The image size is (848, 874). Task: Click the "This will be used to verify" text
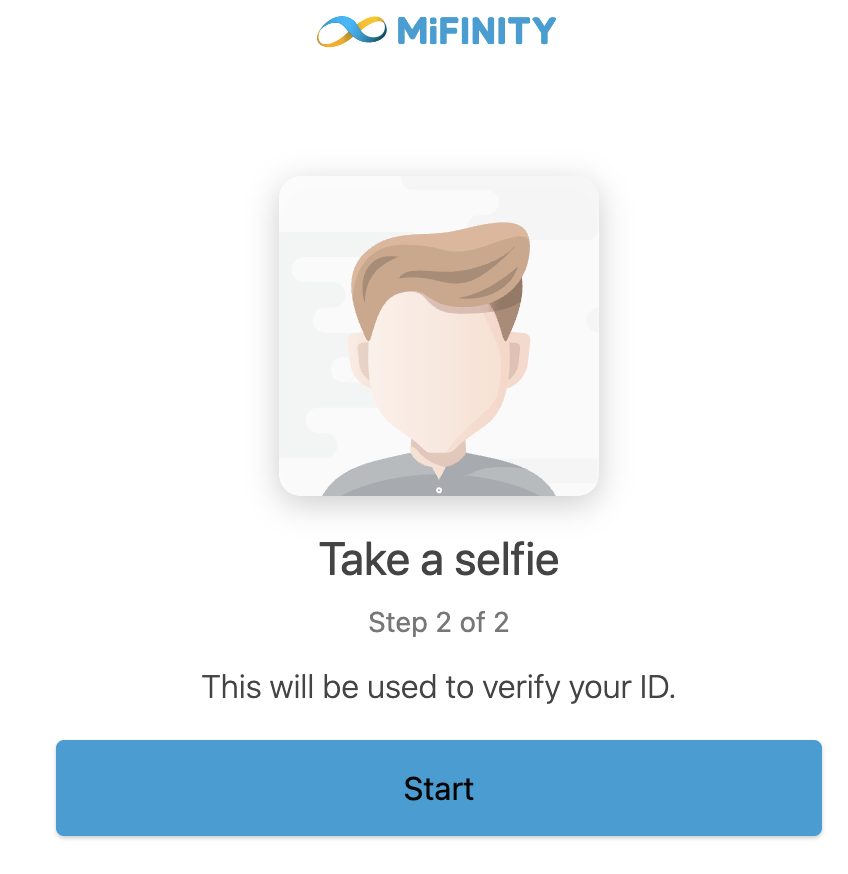point(438,687)
